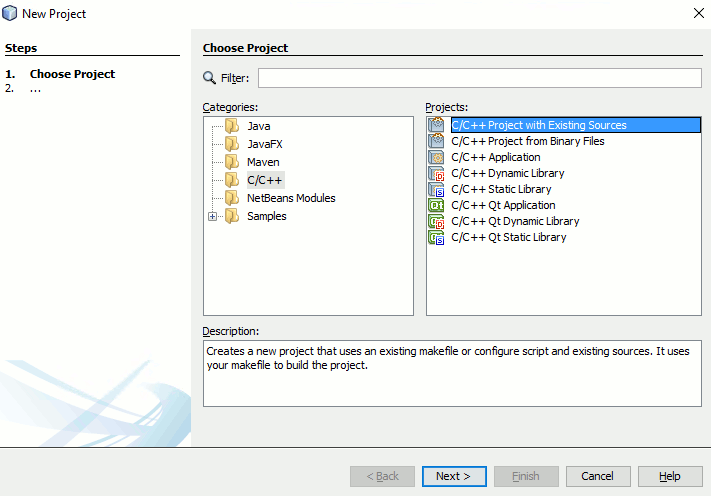Click the C/C++ Application gear icon
Screen dimensions: 711x496
(436, 157)
